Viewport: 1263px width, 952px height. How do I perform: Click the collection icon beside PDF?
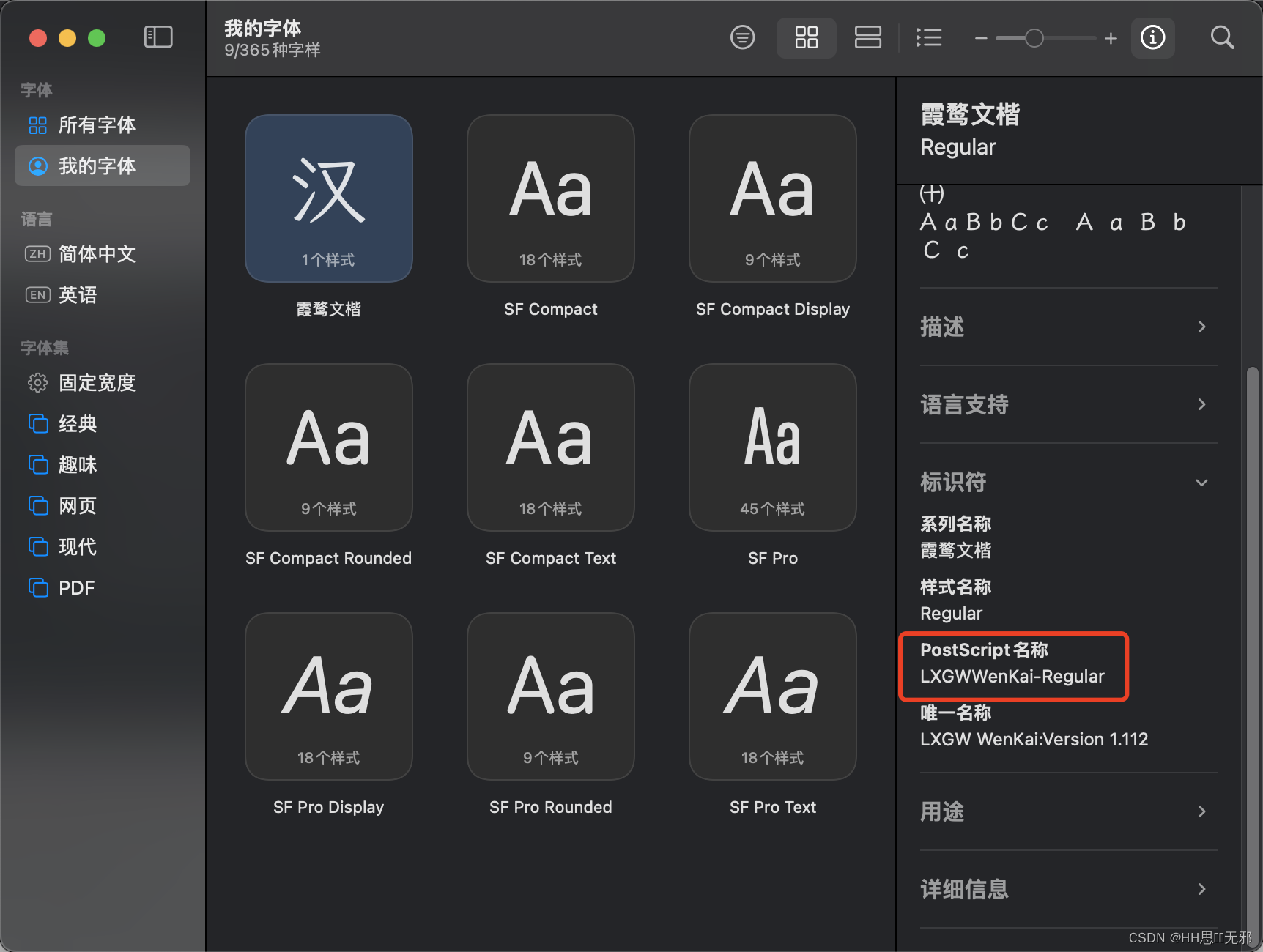tap(38, 588)
